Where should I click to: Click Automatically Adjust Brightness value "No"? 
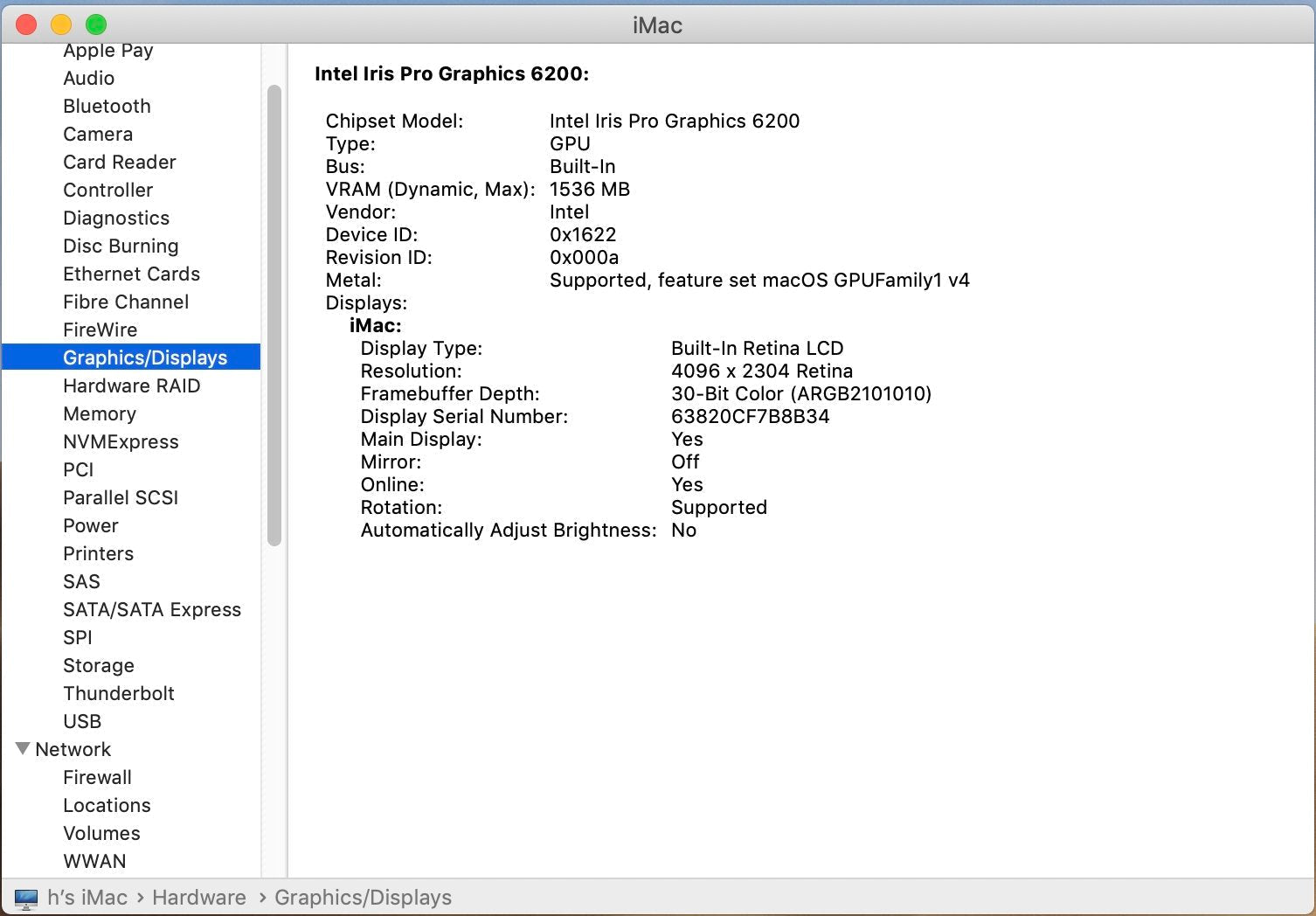pos(683,530)
